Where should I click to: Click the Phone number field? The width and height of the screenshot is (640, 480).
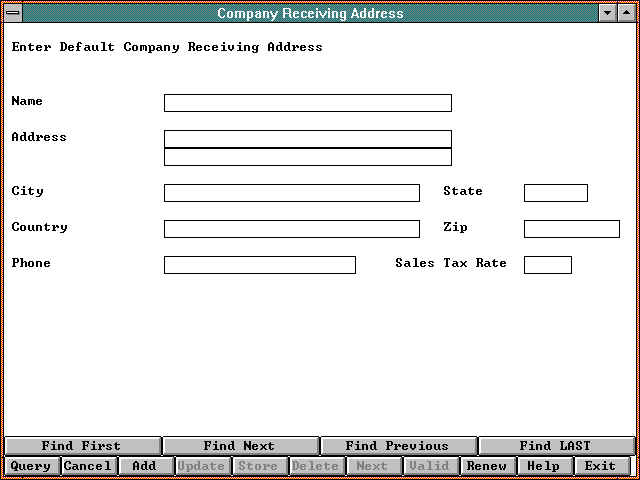click(x=259, y=265)
